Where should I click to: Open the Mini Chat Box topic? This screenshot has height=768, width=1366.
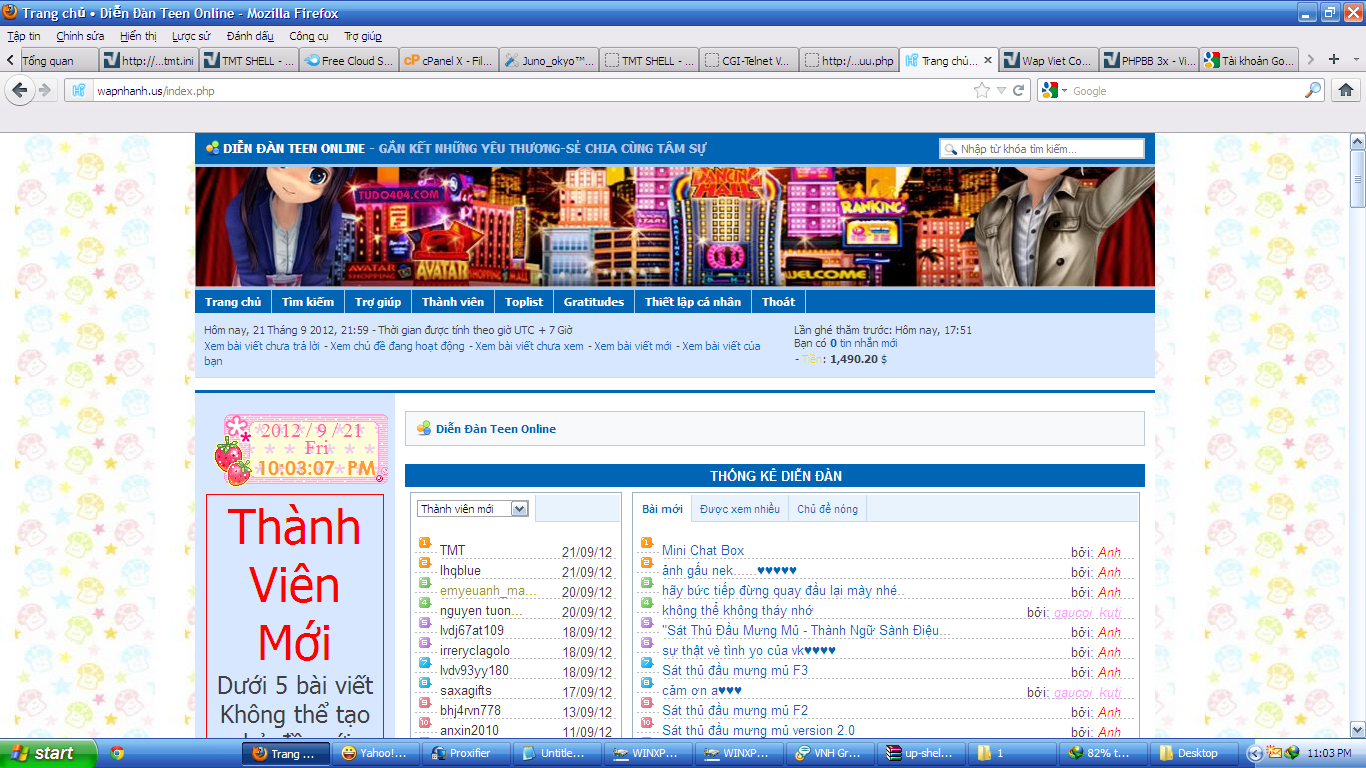pyautogui.click(x=703, y=551)
